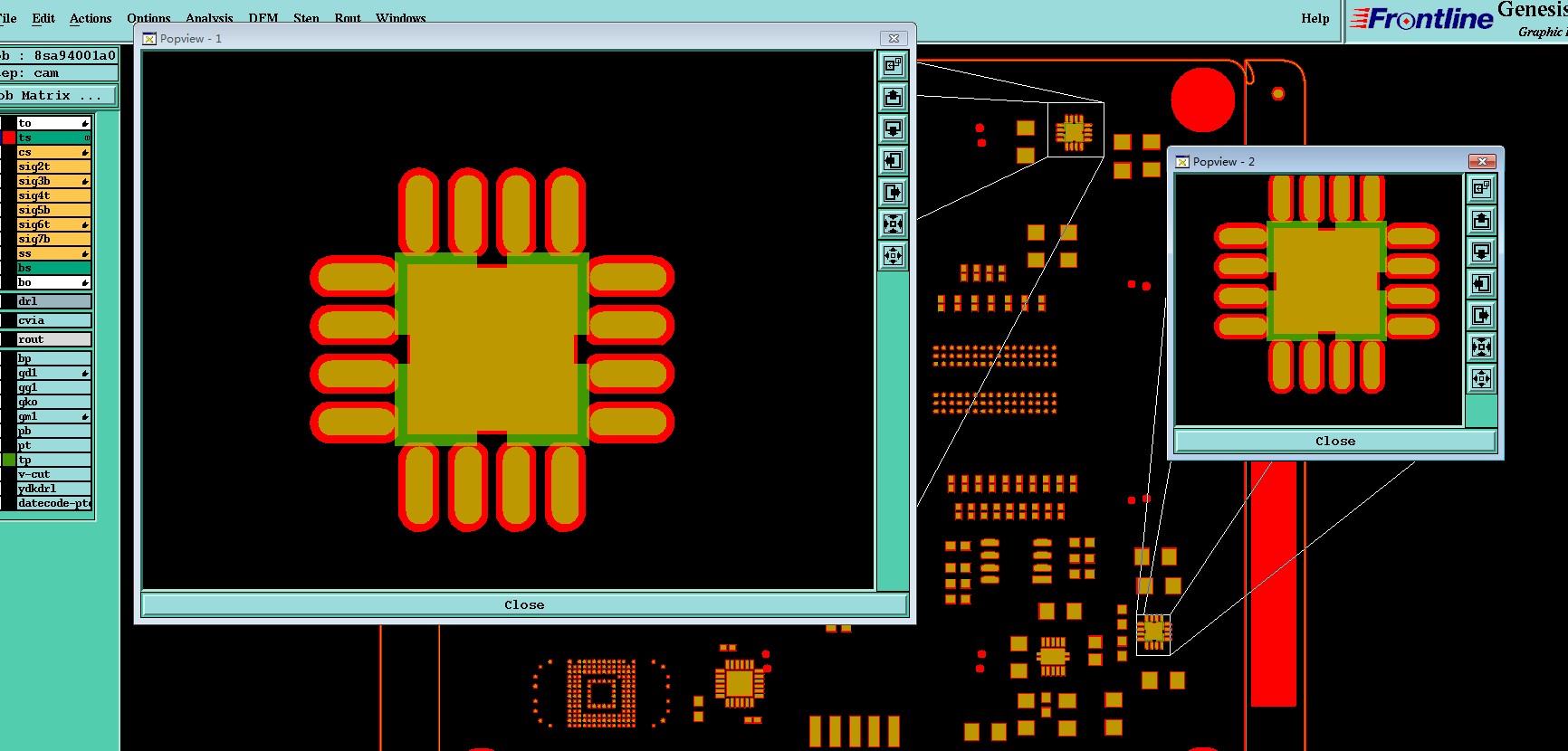The image size is (1568, 751).
Task: Click the step name 'cam' field
Action: [59, 73]
